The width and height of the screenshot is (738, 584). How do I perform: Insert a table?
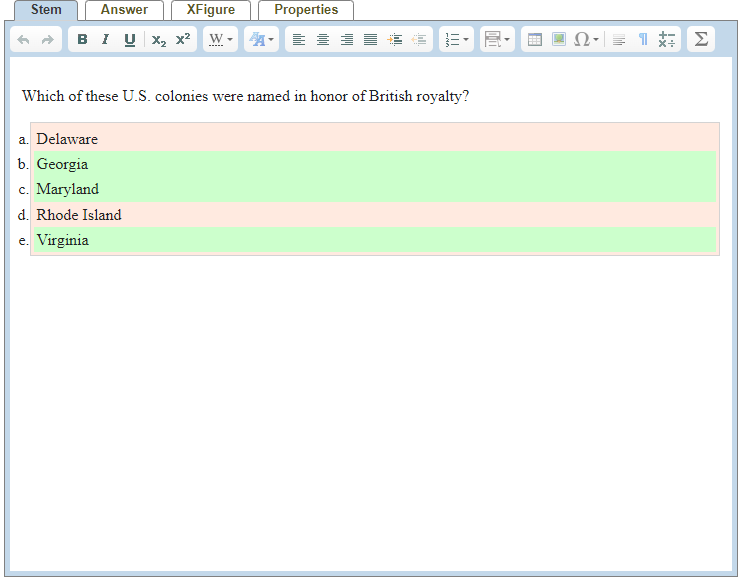535,40
